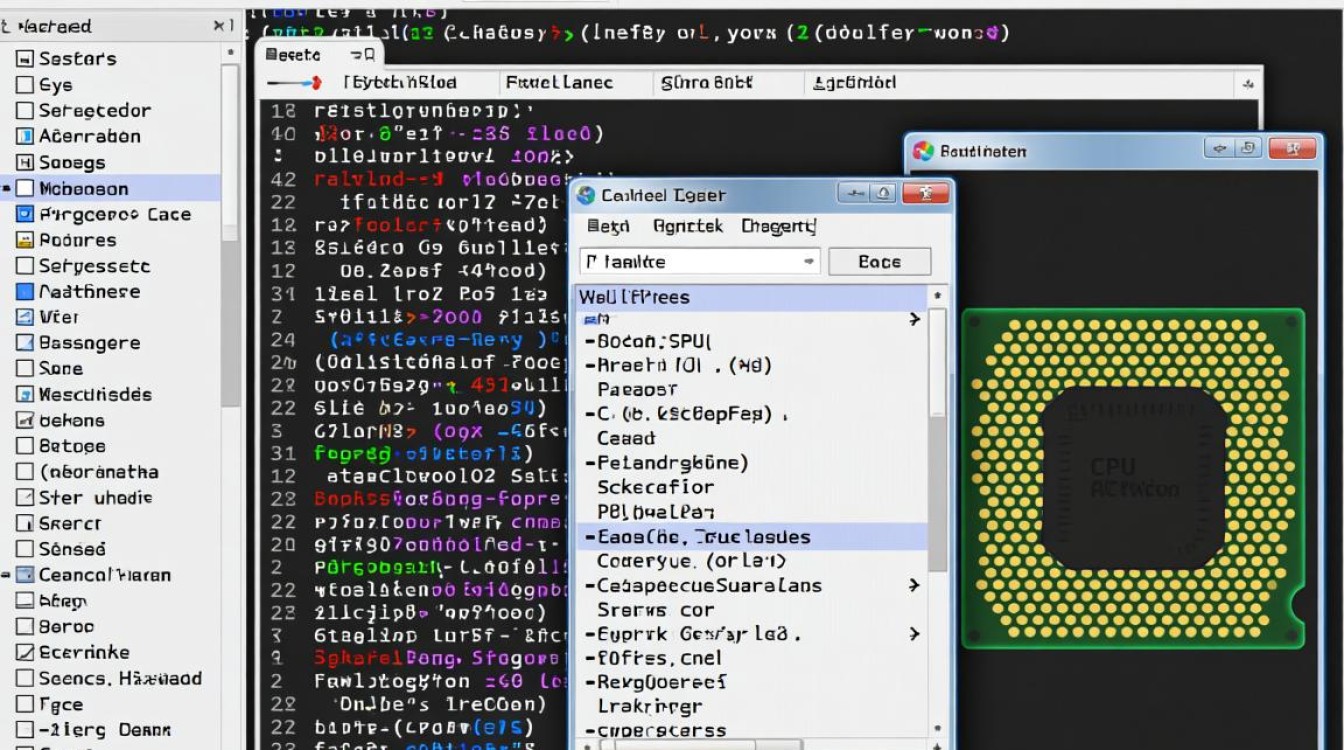The image size is (1344, 750).
Task: Click the CPU chip image
Action: (1132, 478)
